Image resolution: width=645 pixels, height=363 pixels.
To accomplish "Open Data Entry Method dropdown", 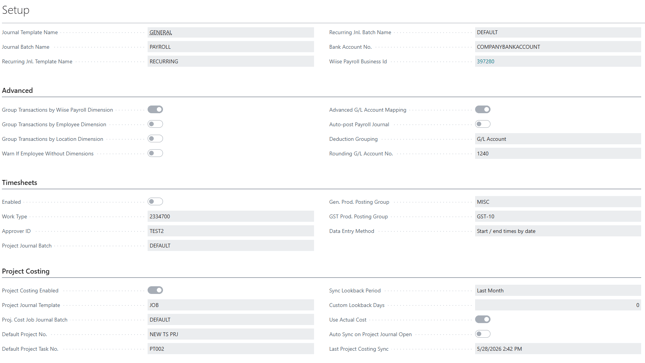I will pos(558,231).
